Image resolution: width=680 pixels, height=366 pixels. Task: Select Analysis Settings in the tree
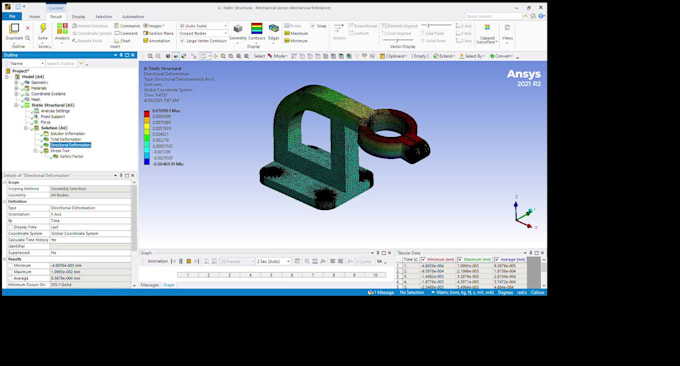point(55,111)
